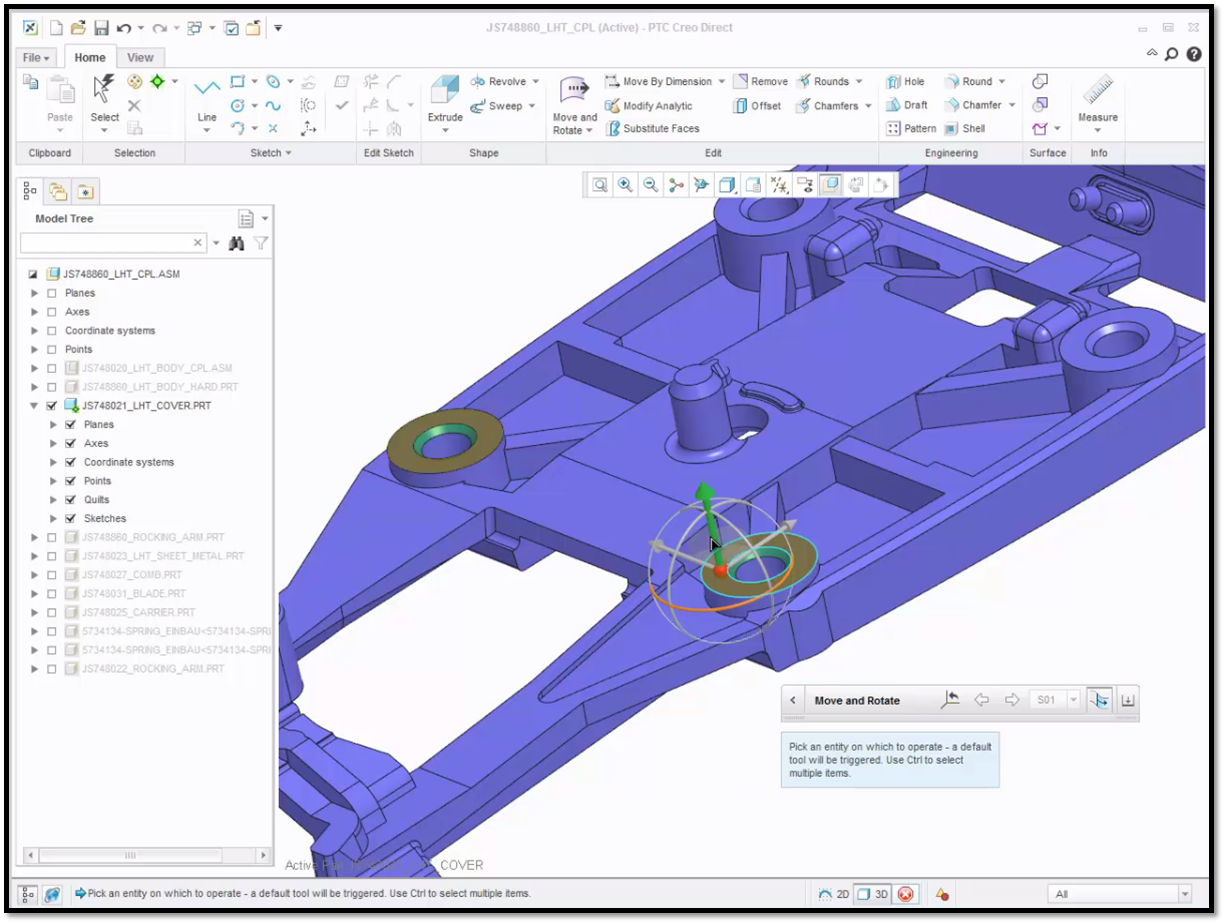Click the binoculars find icon
This screenshot has height=924, width=1225.
coord(237,243)
